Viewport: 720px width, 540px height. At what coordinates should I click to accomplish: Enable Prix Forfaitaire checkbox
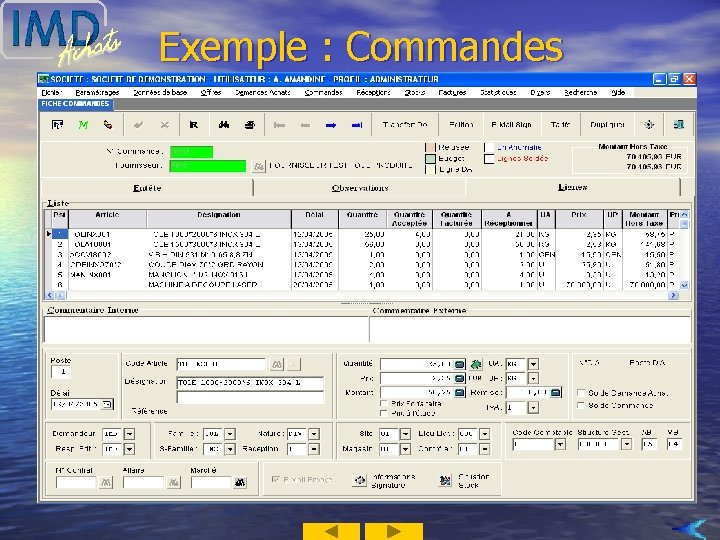(x=383, y=403)
